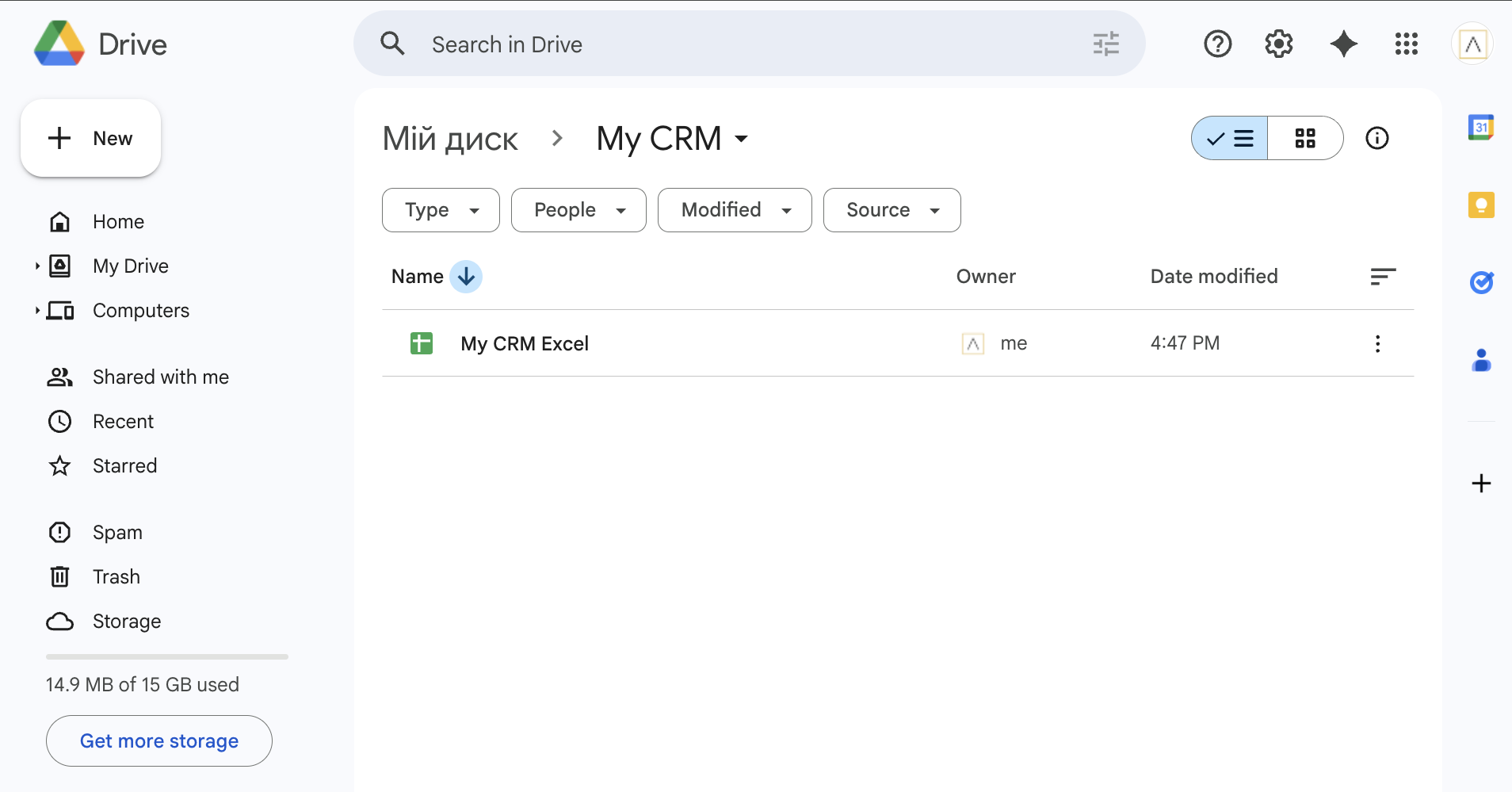Image resolution: width=1512 pixels, height=792 pixels.
Task: Click the Search in Drive field
Action: pos(749,44)
